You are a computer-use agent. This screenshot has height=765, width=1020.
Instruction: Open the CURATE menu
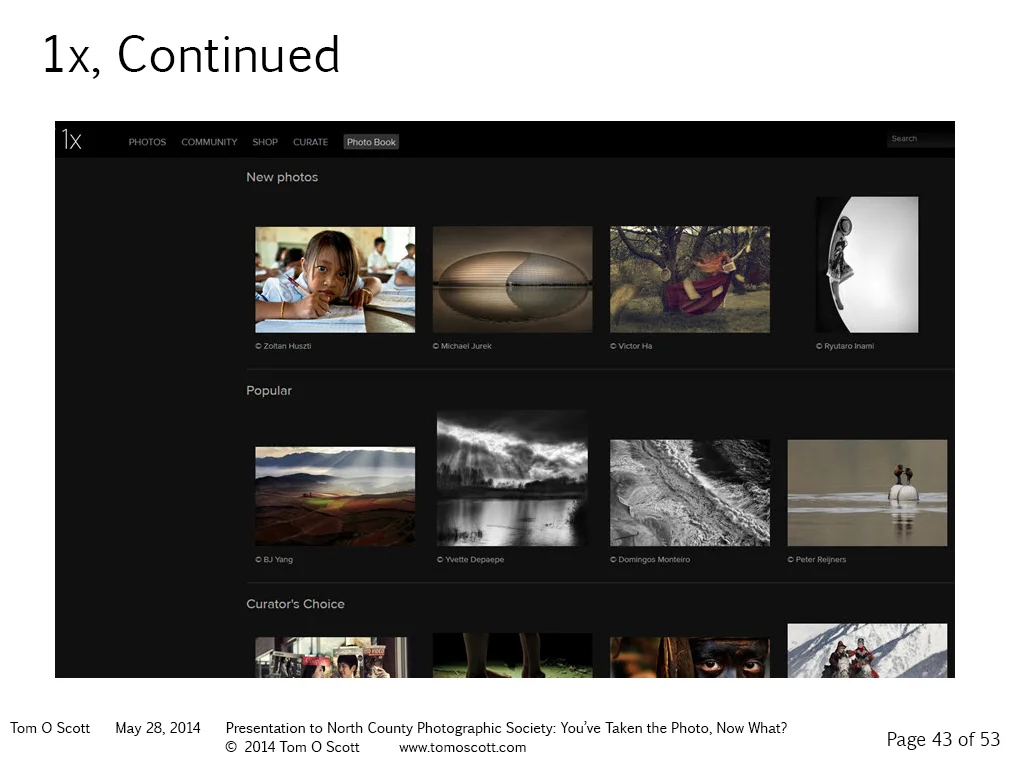310,142
